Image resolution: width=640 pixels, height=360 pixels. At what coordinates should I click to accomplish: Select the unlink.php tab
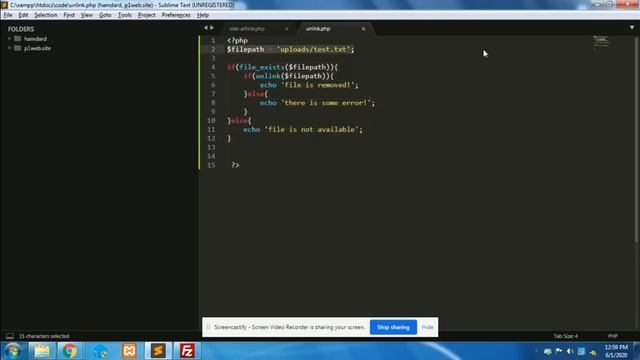[318, 29]
